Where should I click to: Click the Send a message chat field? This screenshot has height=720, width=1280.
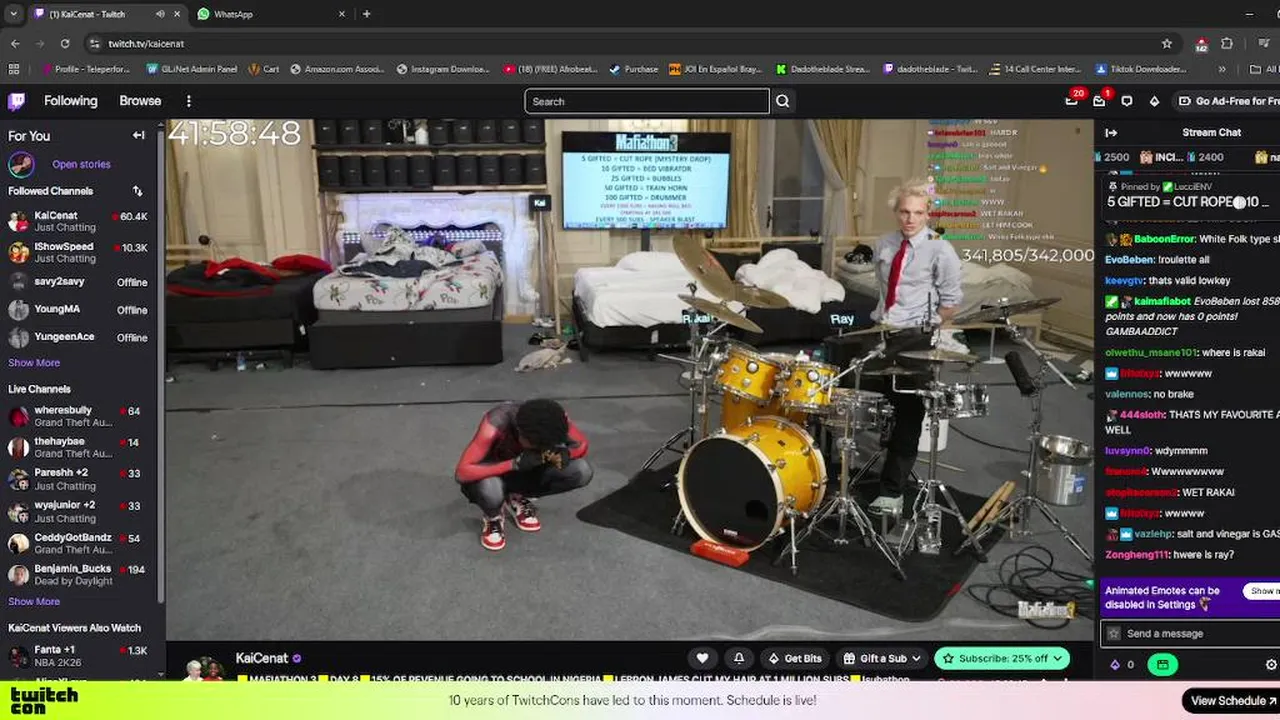click(x=1190, y=633)
